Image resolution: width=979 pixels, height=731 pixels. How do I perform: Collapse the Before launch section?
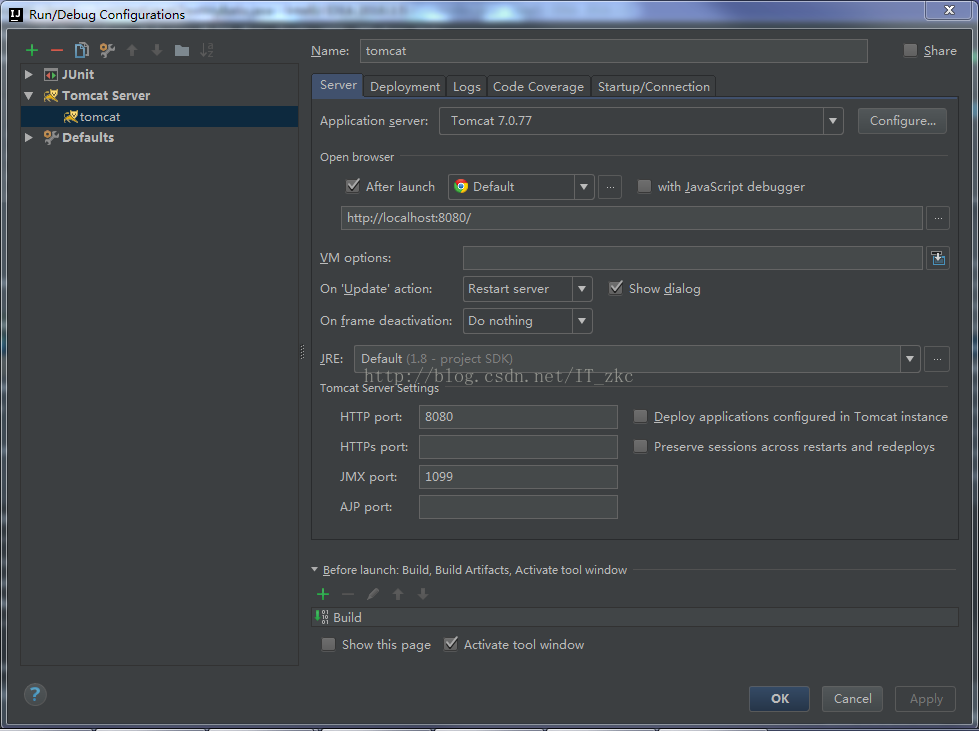[314, 570]
